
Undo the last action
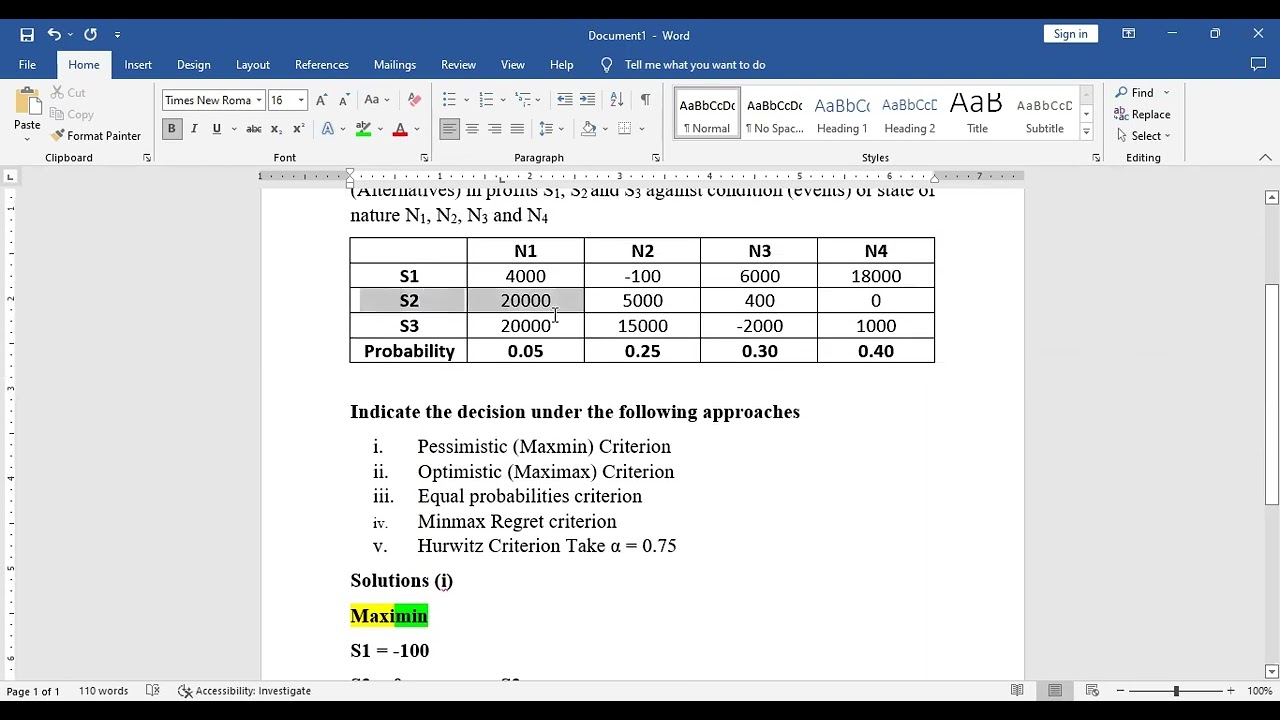point(54,35)
